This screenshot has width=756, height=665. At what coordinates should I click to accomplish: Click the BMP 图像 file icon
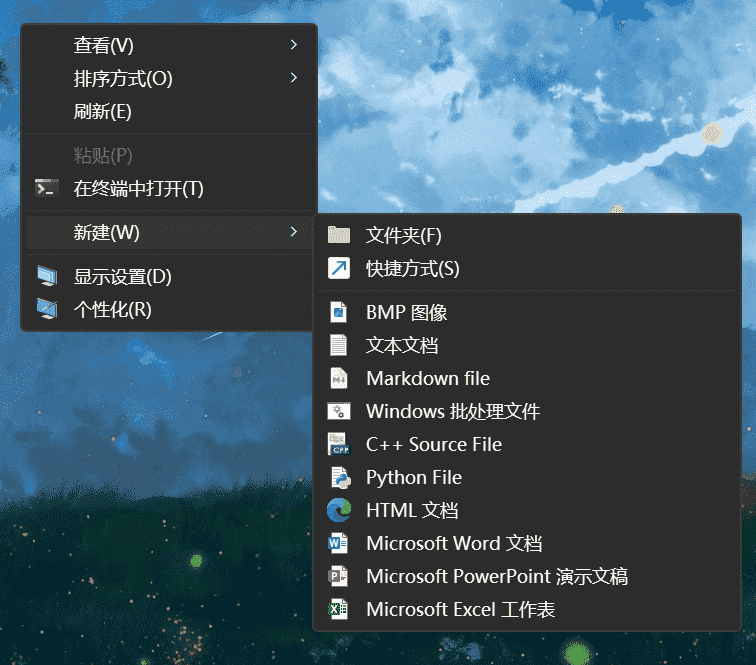(x=339, y=312)
